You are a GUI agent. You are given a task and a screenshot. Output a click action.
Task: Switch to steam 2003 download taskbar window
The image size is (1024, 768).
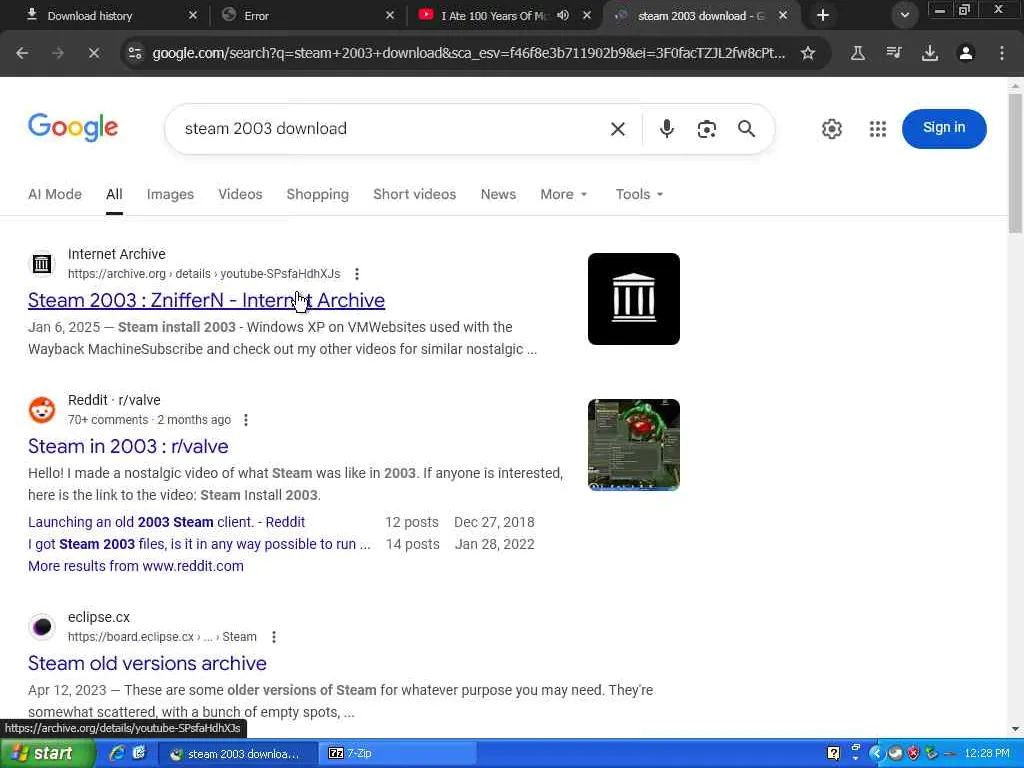click(239, 753)
